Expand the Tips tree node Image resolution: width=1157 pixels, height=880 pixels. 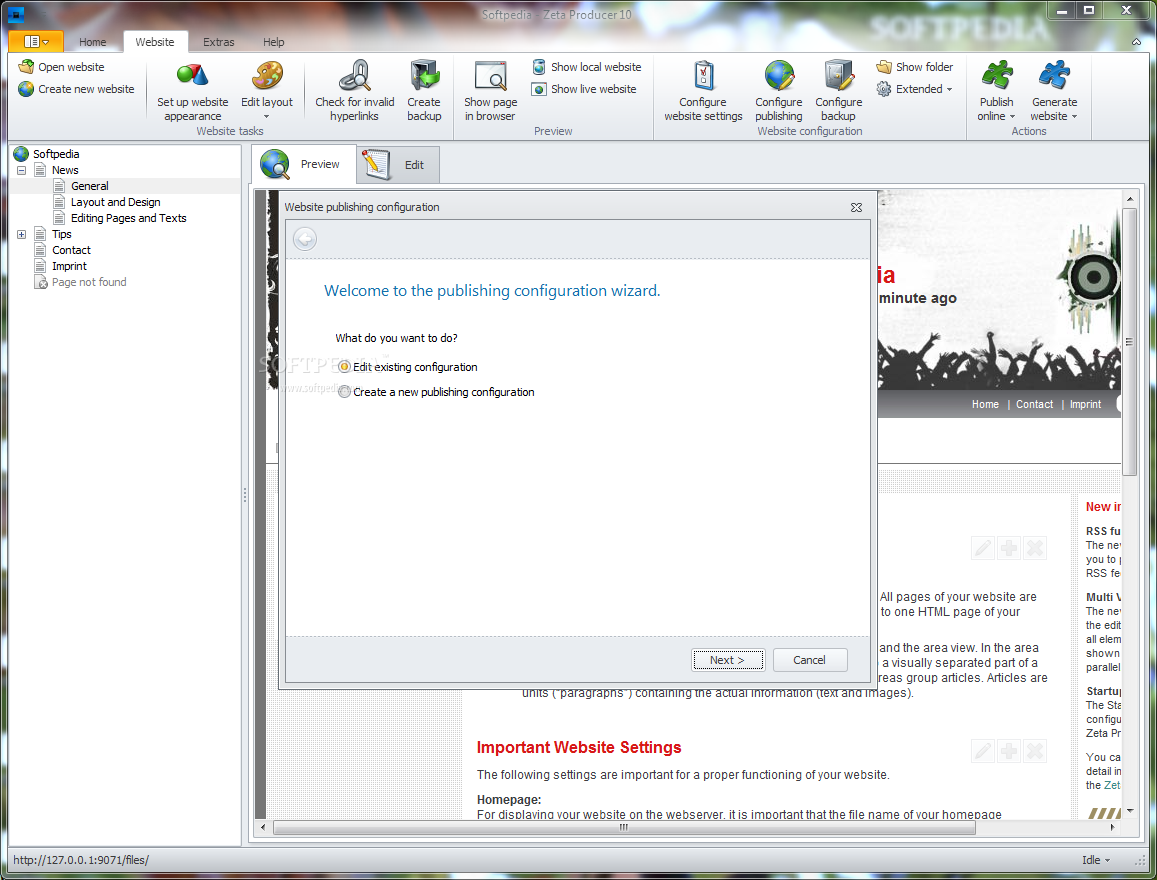coord(21,235)
